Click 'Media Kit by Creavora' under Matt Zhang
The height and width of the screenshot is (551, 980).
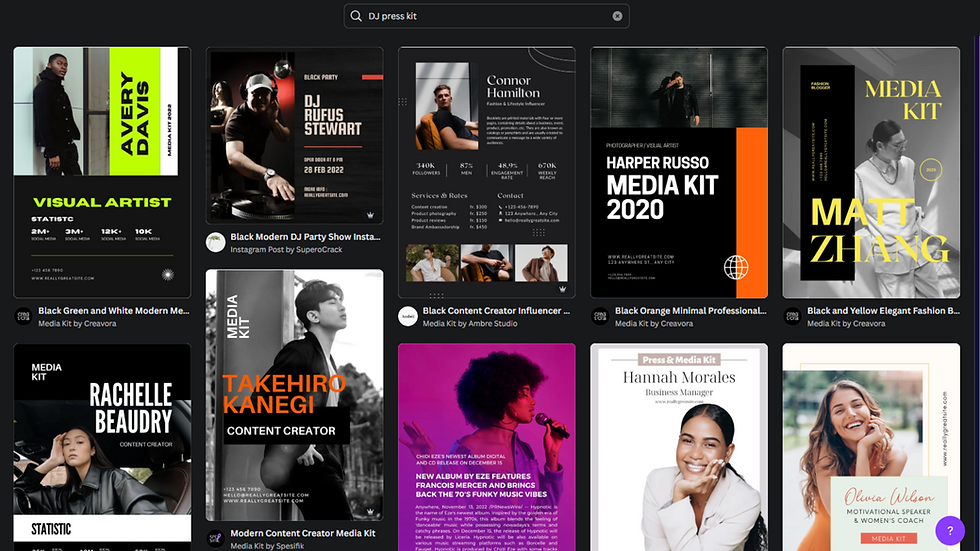point(846,324)
